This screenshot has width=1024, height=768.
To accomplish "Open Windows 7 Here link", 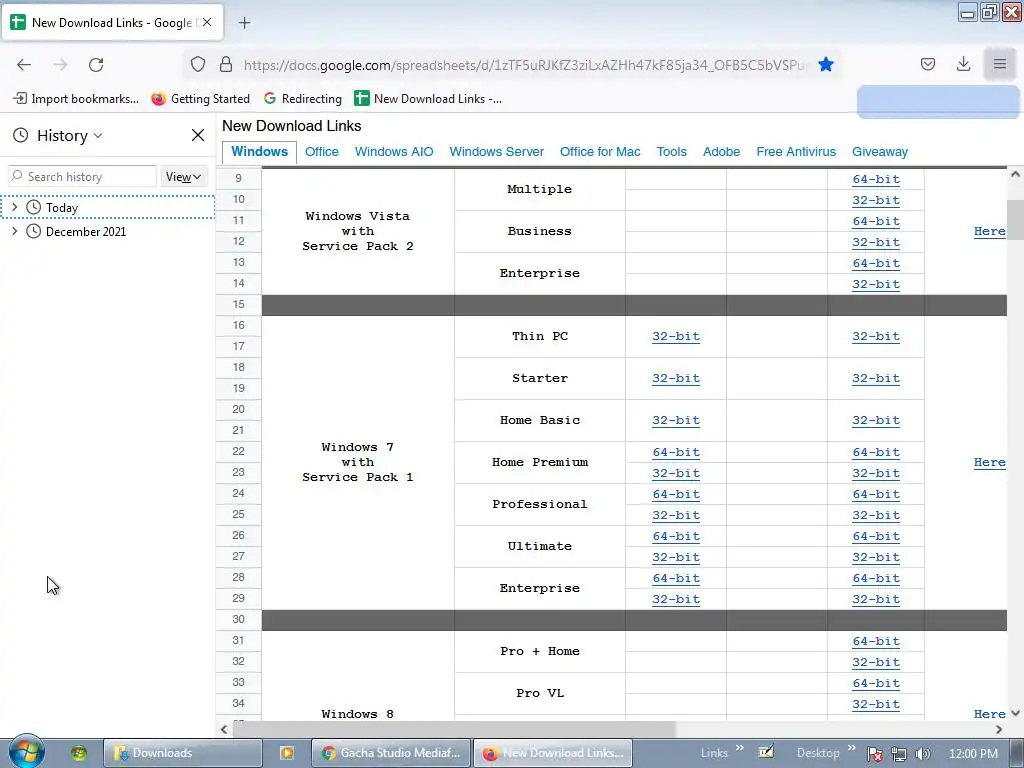I will [989, 462].
